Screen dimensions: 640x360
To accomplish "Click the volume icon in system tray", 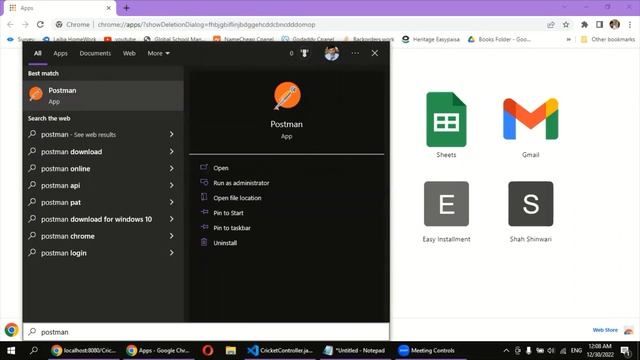I will point(551,350).
